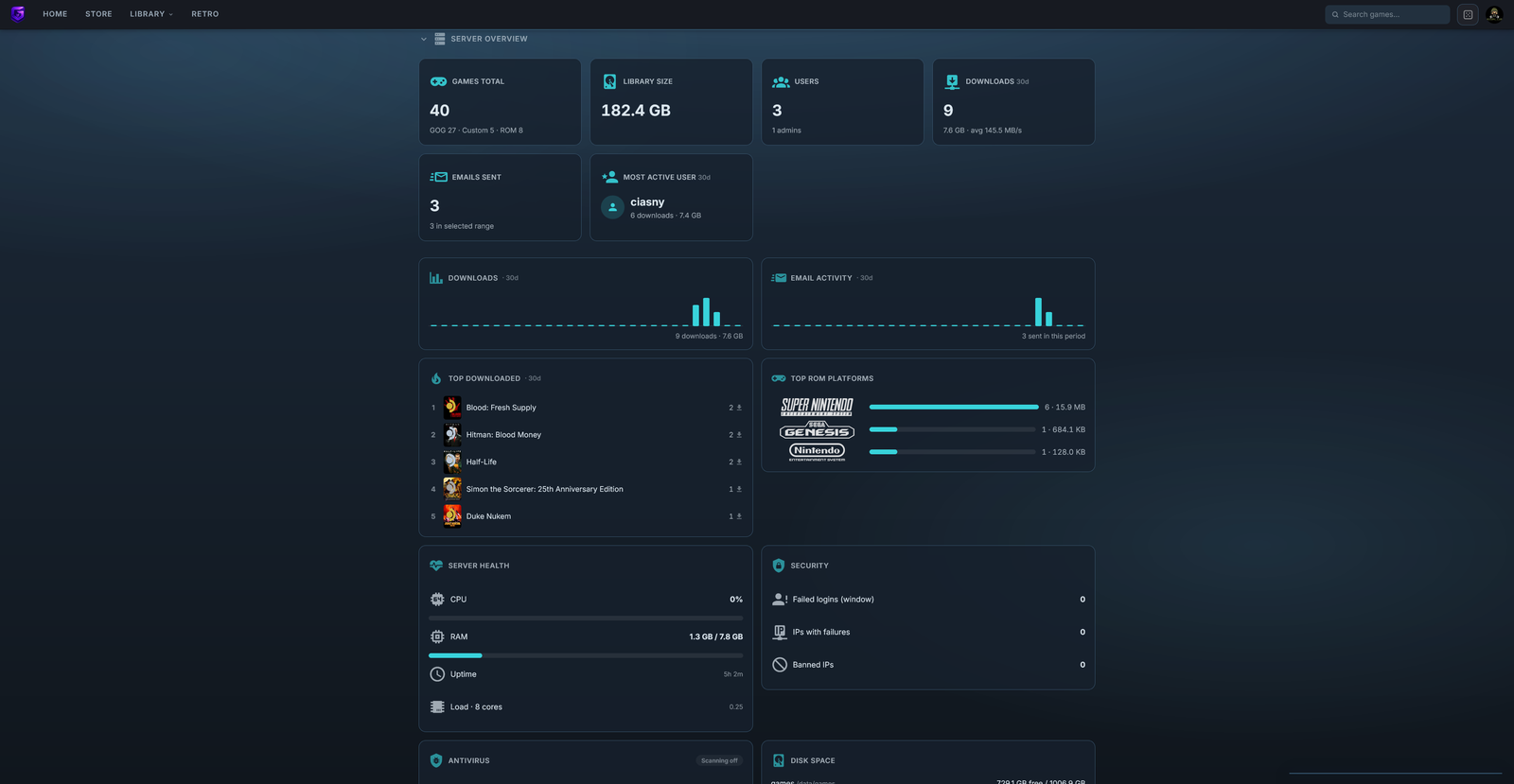Viewport: 1514px width, 784px height.
Task: Select '1 · 684.1 KB' Genesis value
Action: 1064,430
